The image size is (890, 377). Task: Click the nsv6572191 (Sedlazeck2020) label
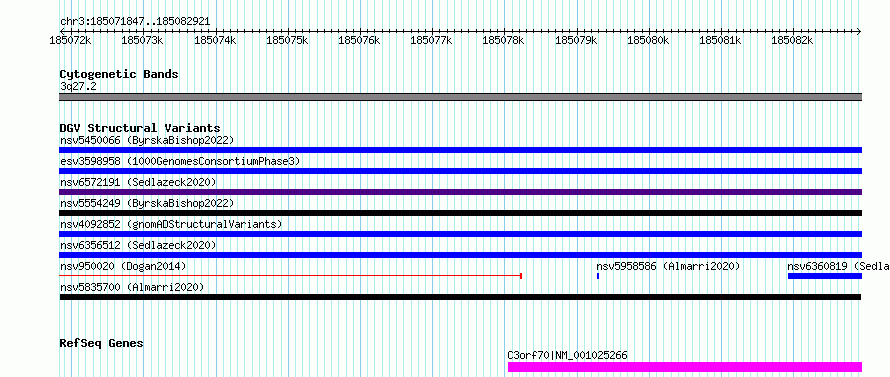(138, 182)
